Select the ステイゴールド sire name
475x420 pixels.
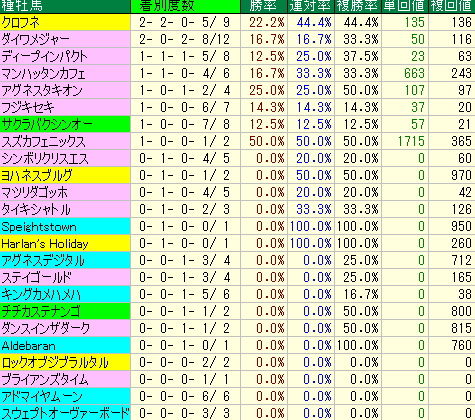point(37,277)
